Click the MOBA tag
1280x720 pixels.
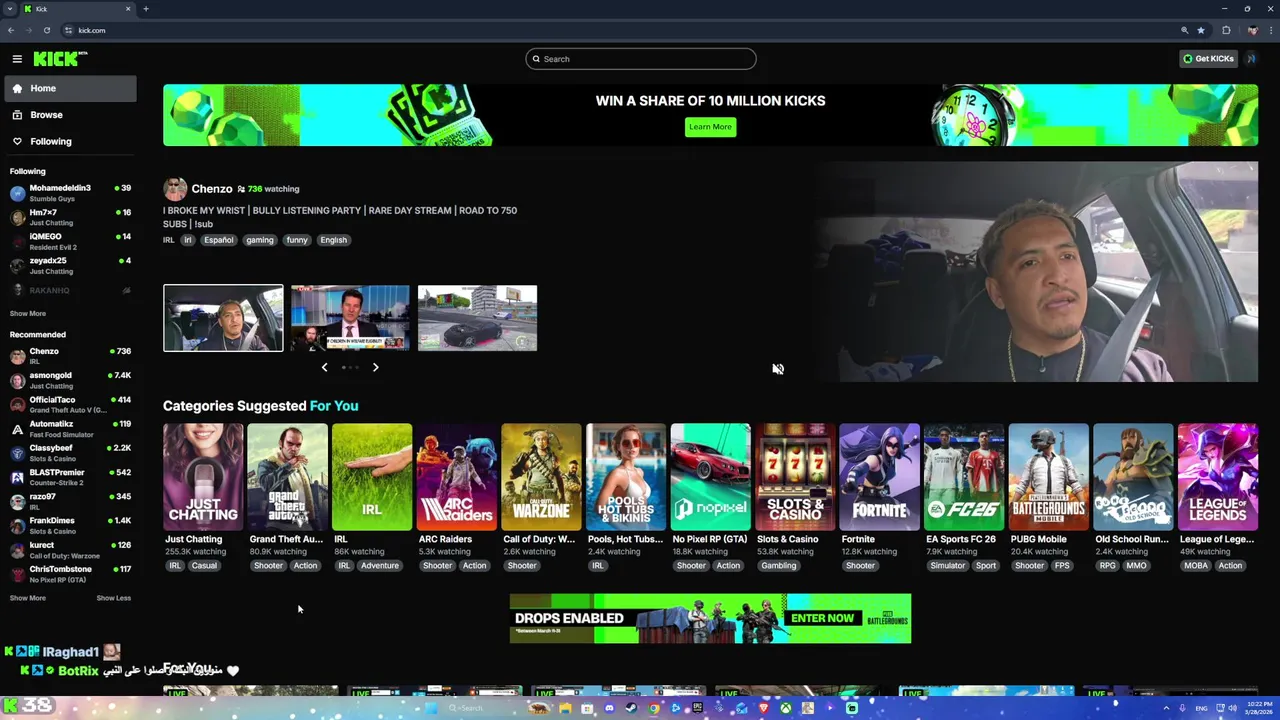tap(1196, 566)
